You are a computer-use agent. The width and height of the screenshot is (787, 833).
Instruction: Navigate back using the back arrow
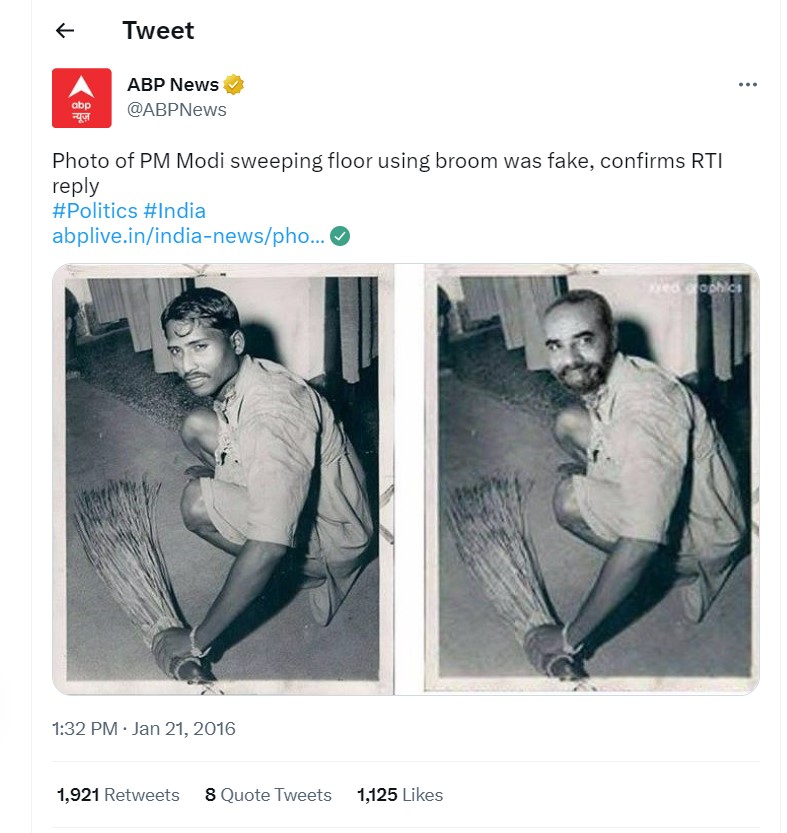[x=65, y=30]
